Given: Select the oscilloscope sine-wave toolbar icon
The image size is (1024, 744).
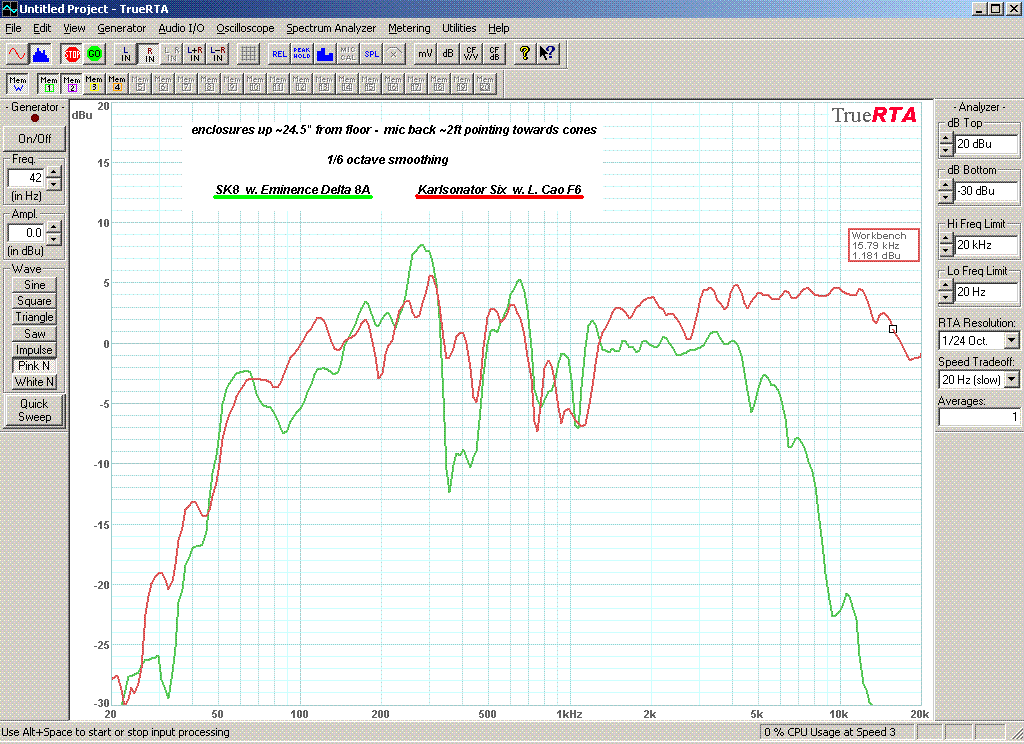Looking at the screenshot, I should point(17,54).
